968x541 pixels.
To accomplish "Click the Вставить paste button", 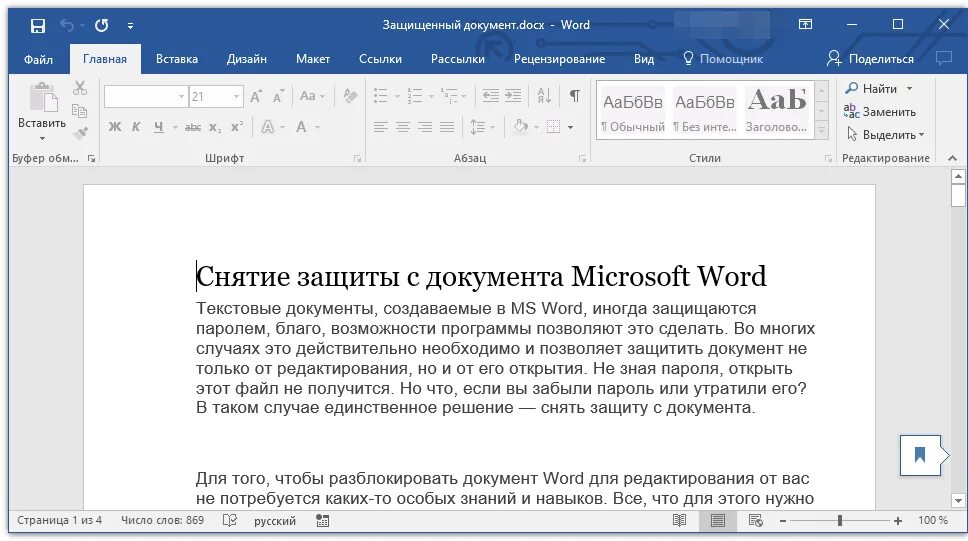I will tap(41, 111).
